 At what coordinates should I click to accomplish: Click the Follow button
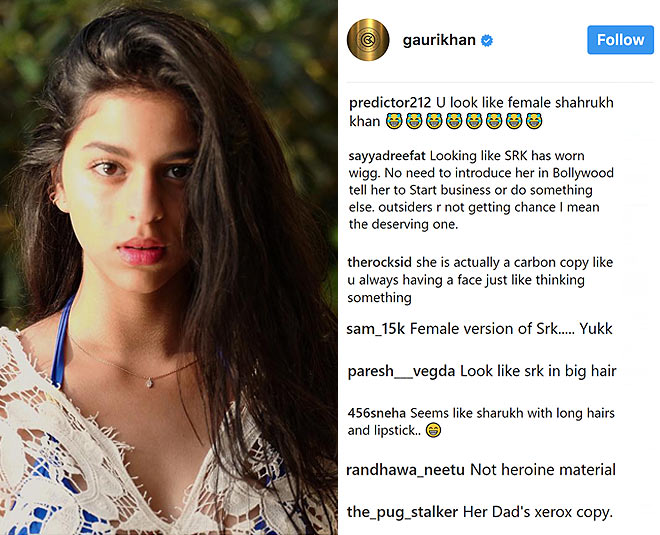coord(620,40)
